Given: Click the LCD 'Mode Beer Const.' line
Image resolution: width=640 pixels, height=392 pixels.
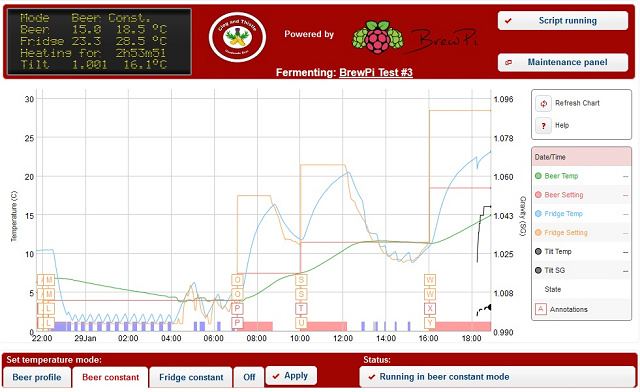Looking at the screenshot, I should (x=86, y=18).
